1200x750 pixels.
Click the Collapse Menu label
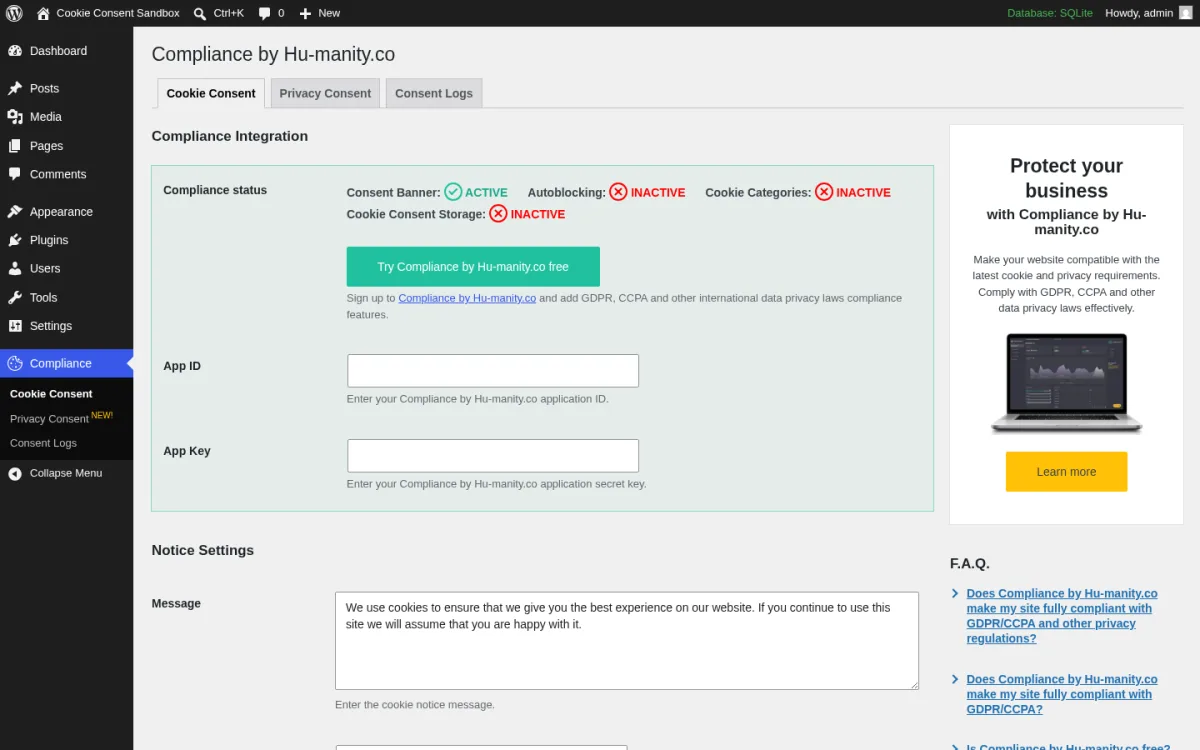point(66,473)
